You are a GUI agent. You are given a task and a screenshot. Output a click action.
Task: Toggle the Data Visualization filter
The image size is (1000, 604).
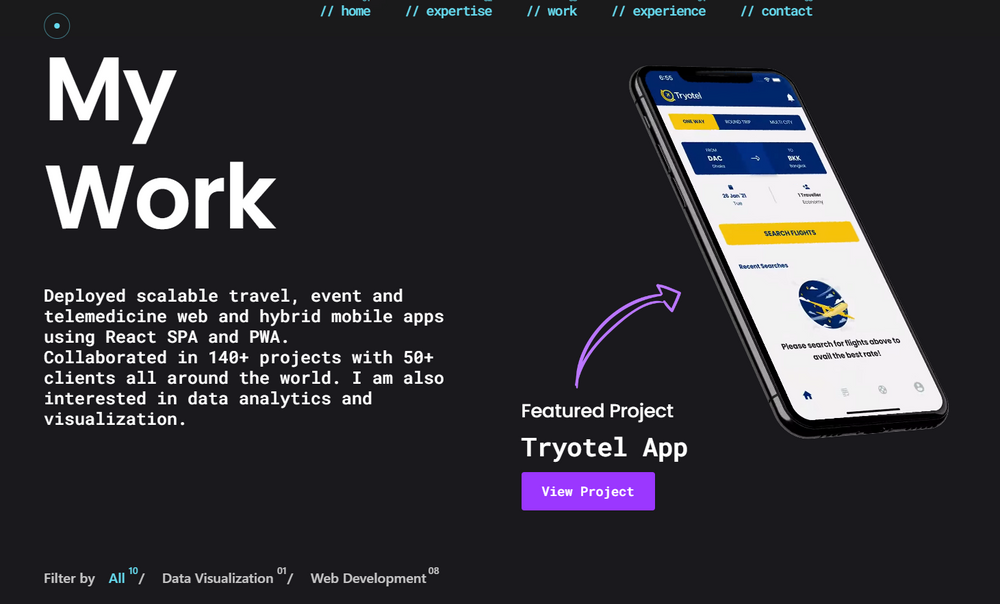(x=218, y=578)
